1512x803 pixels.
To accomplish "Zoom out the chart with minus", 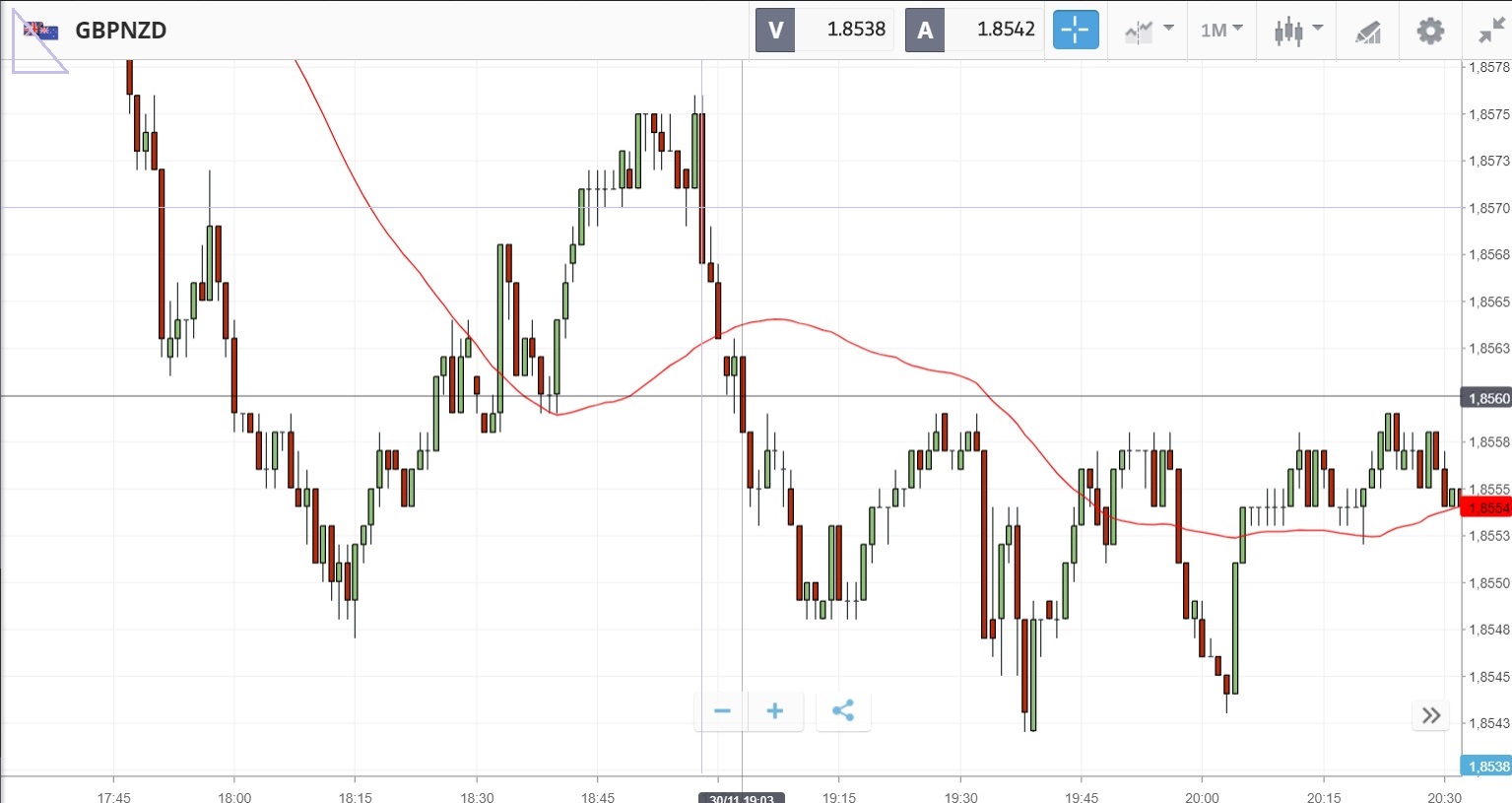I will coord(722,710).
